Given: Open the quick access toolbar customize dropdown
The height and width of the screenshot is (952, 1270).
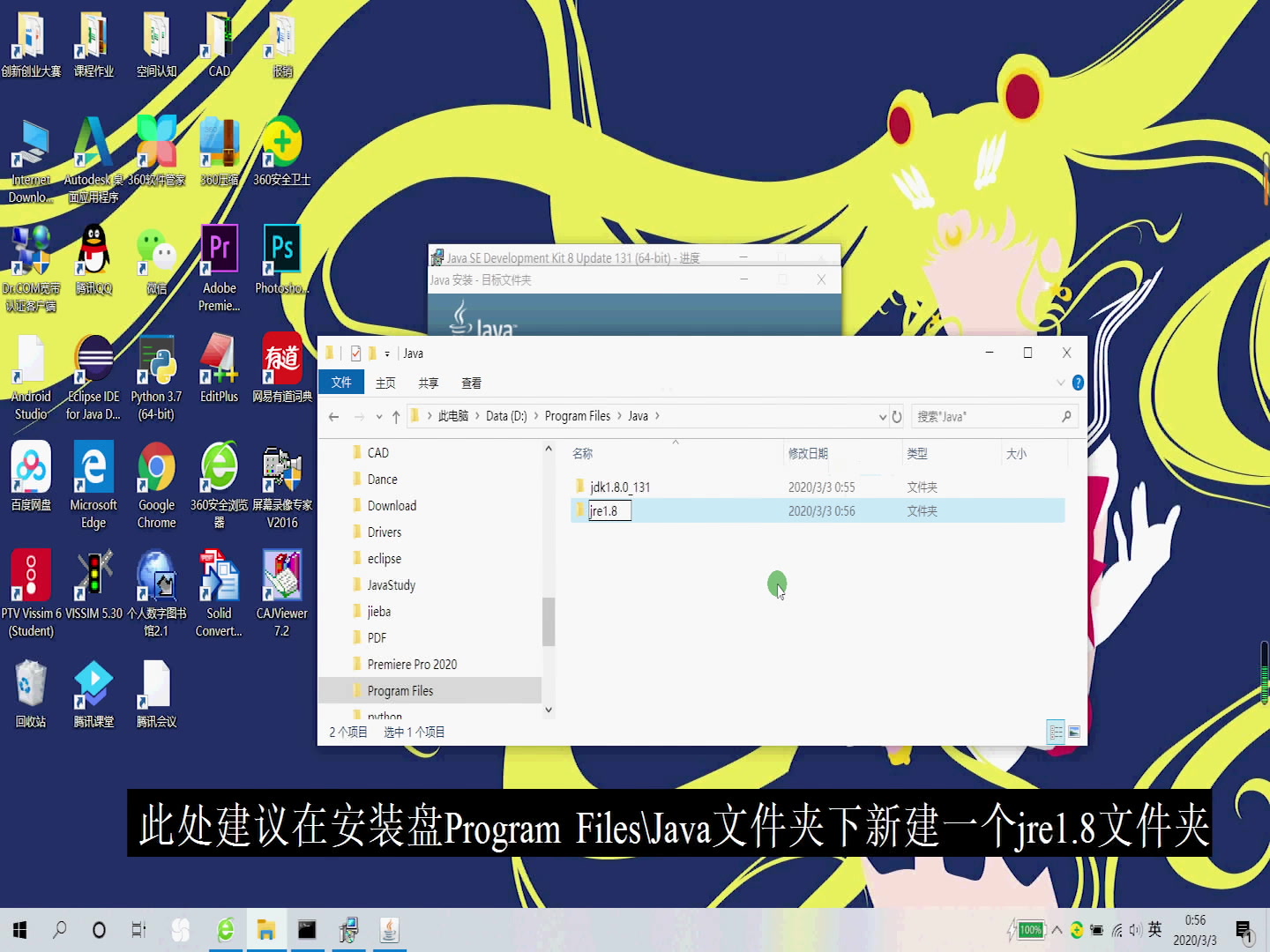Looking at the screenshot, I should (386, 353).
